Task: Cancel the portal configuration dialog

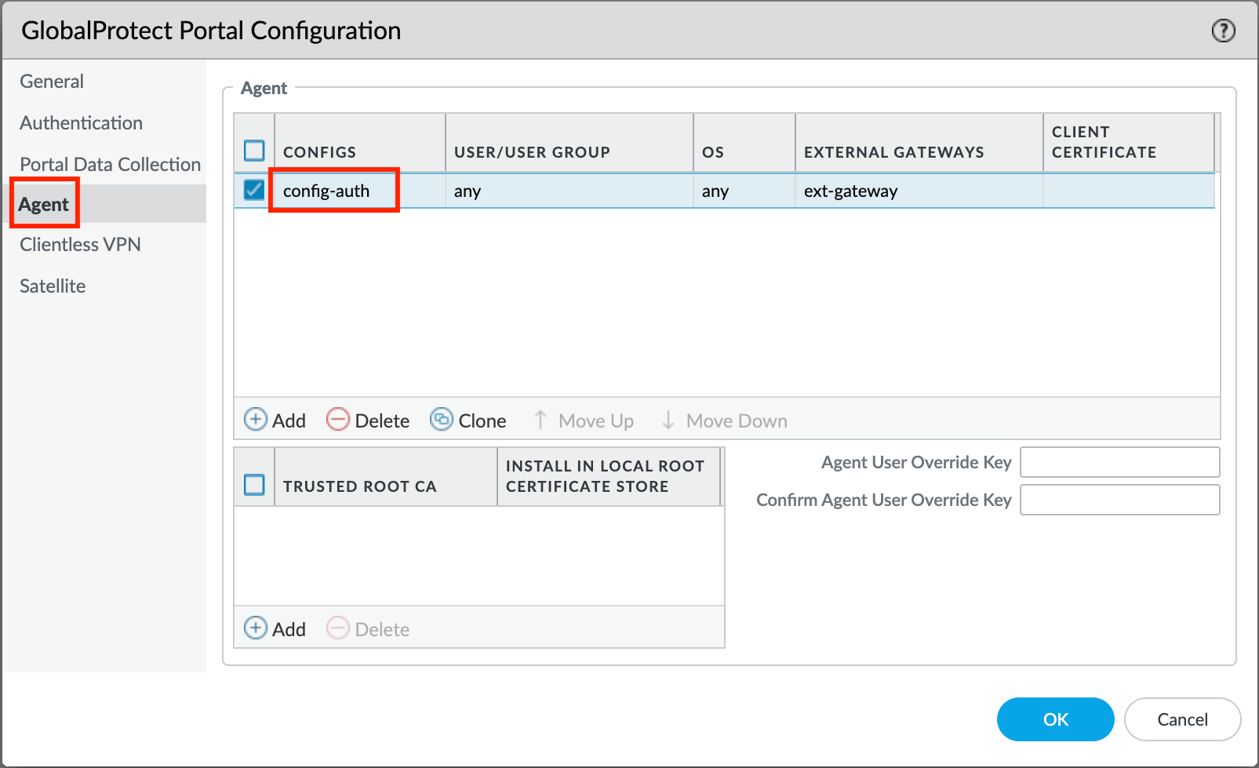Action: 1182,719
